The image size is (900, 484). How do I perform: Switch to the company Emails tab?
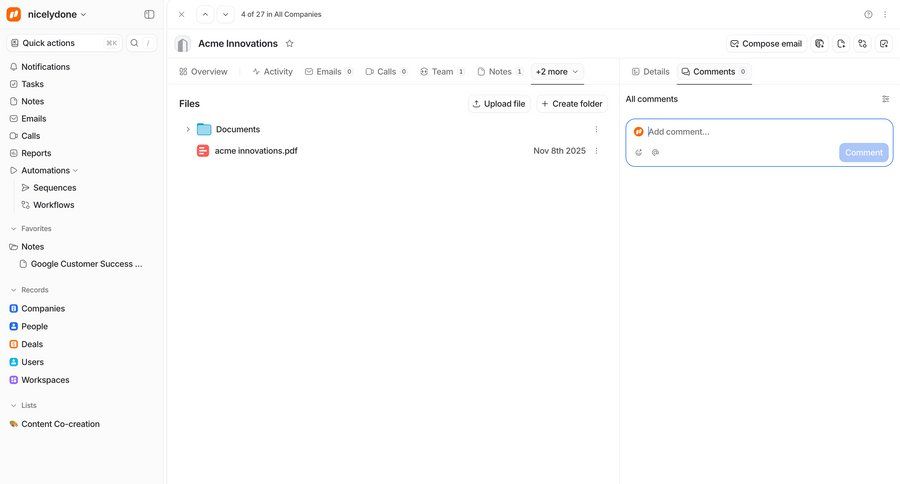pyautogui.click(x=329, y=72)
